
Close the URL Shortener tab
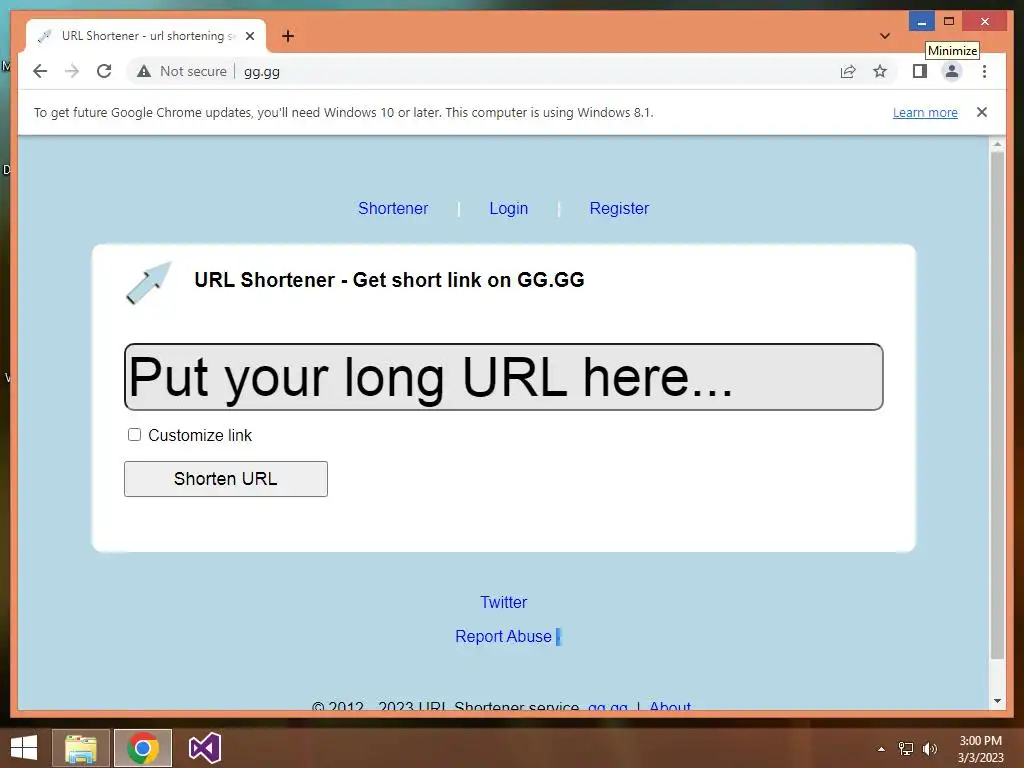pyautogui.click(x=249, y=36)
